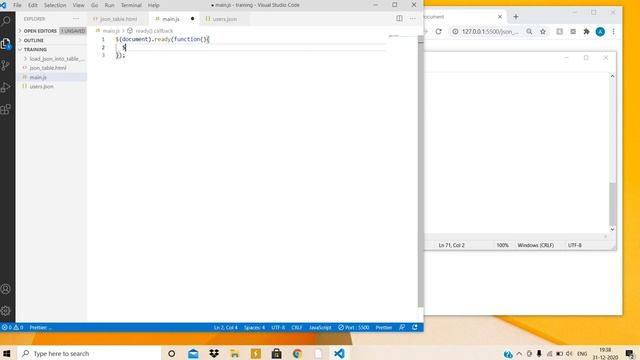
Task: Open the Source Control view icon
Action: click(6, 65)
